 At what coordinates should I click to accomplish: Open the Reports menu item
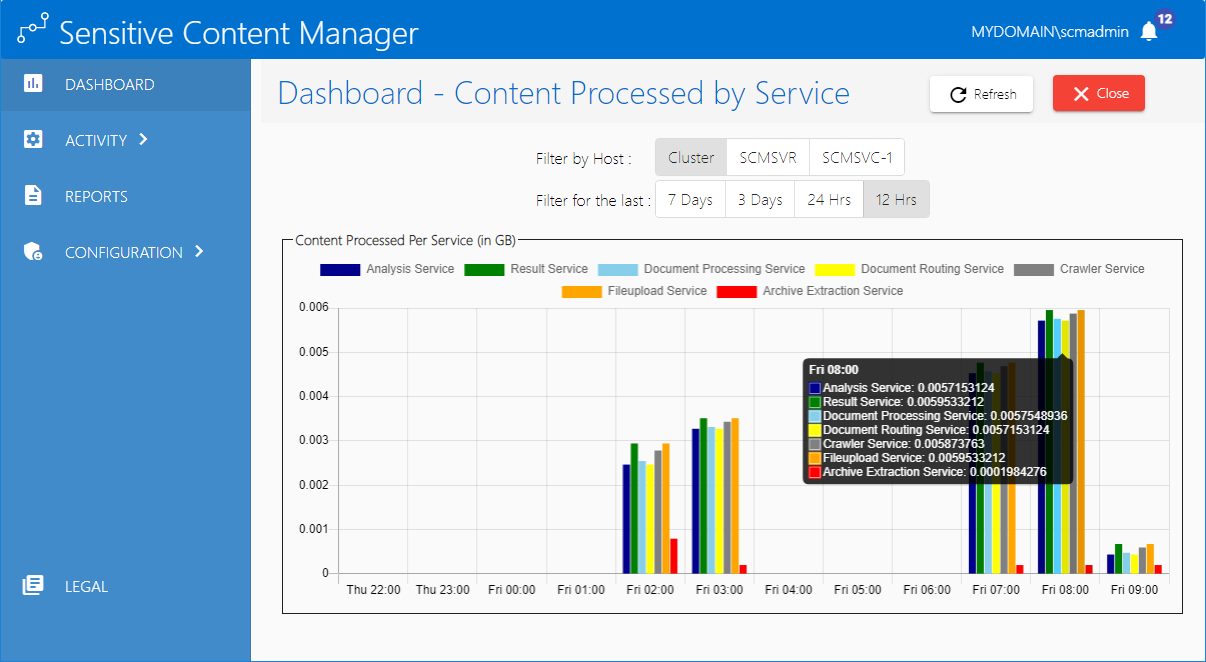click(x=96, y=196)
